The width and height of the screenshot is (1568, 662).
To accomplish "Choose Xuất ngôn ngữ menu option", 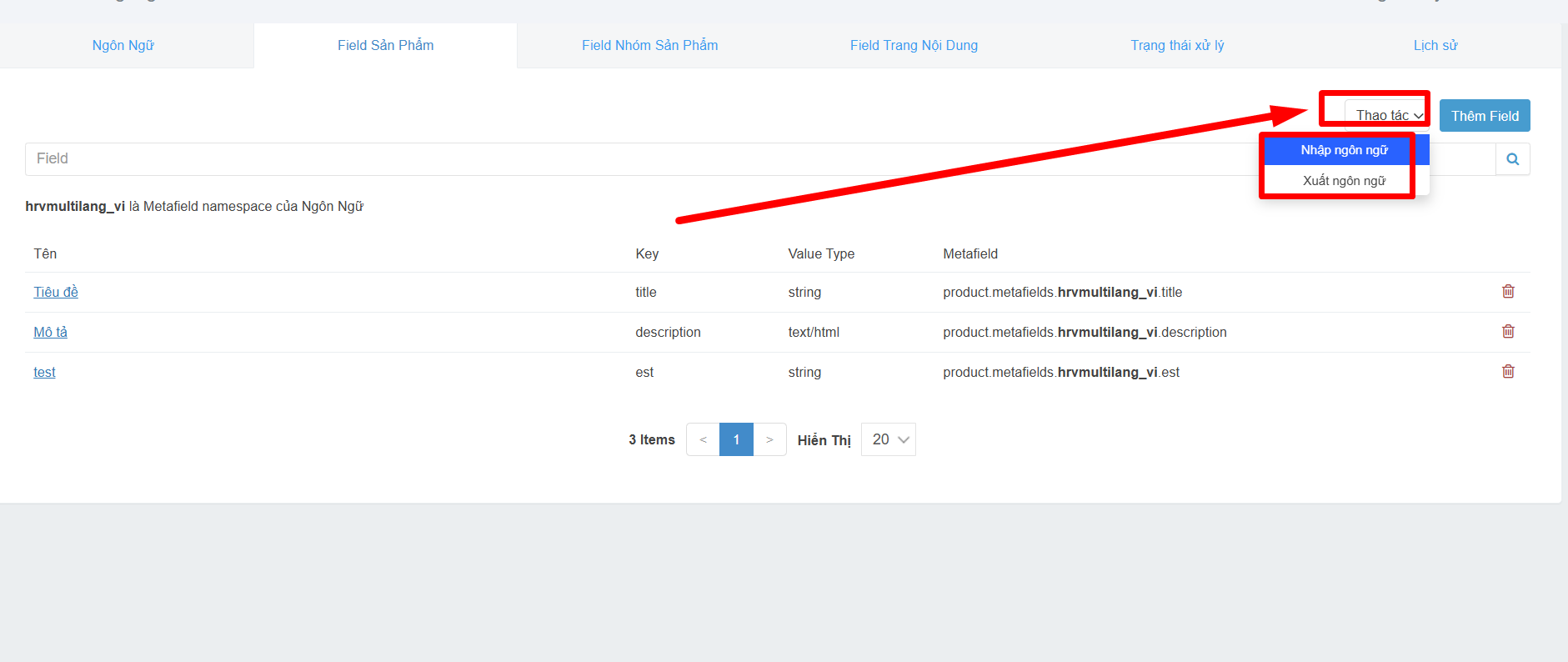I will pyautogui.click(x=1344, y=181).
